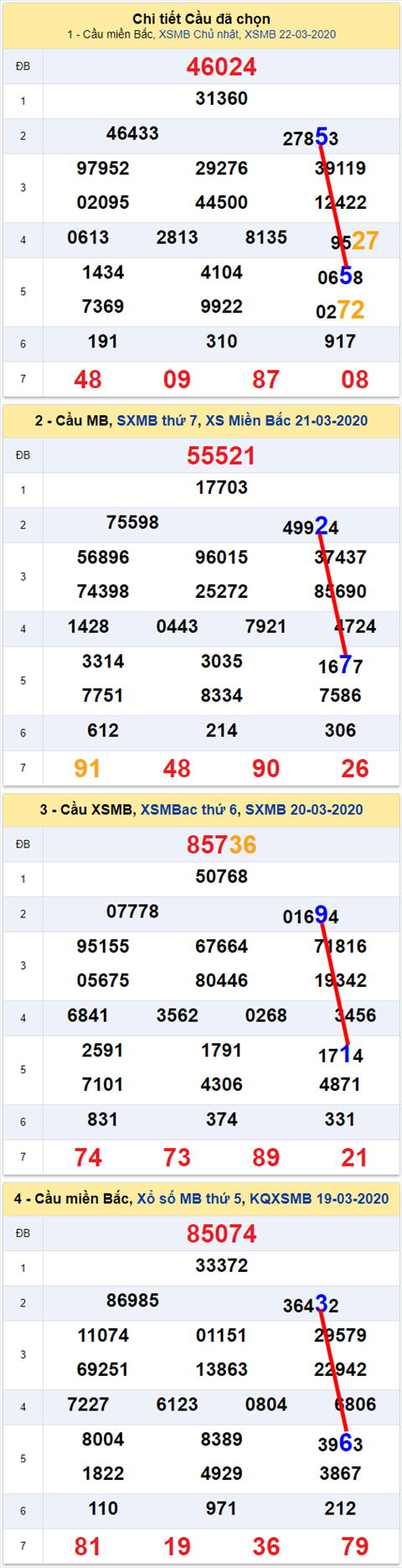Click the orange number 91
402x1568 pixels.
(88, 769)
